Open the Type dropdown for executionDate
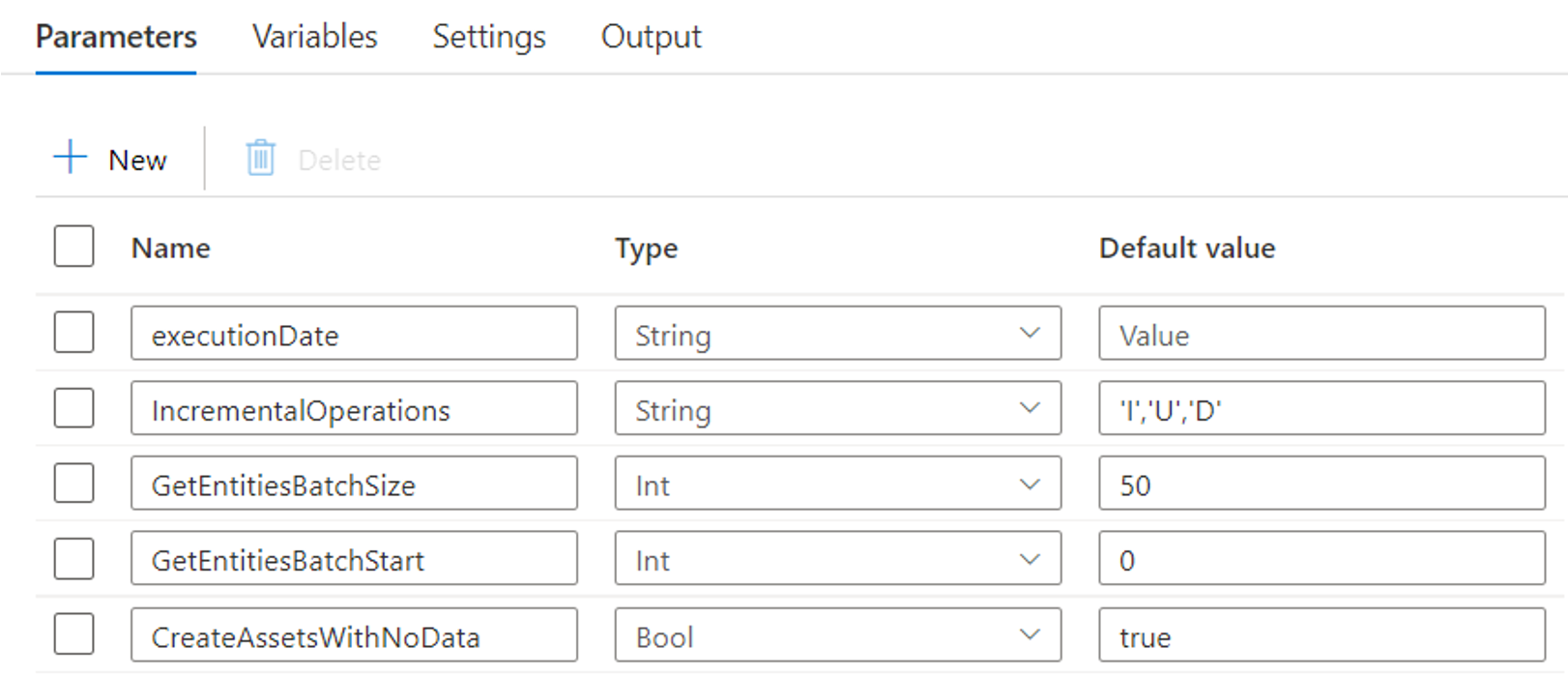1568x678 pixels. (x=837, y=334)
